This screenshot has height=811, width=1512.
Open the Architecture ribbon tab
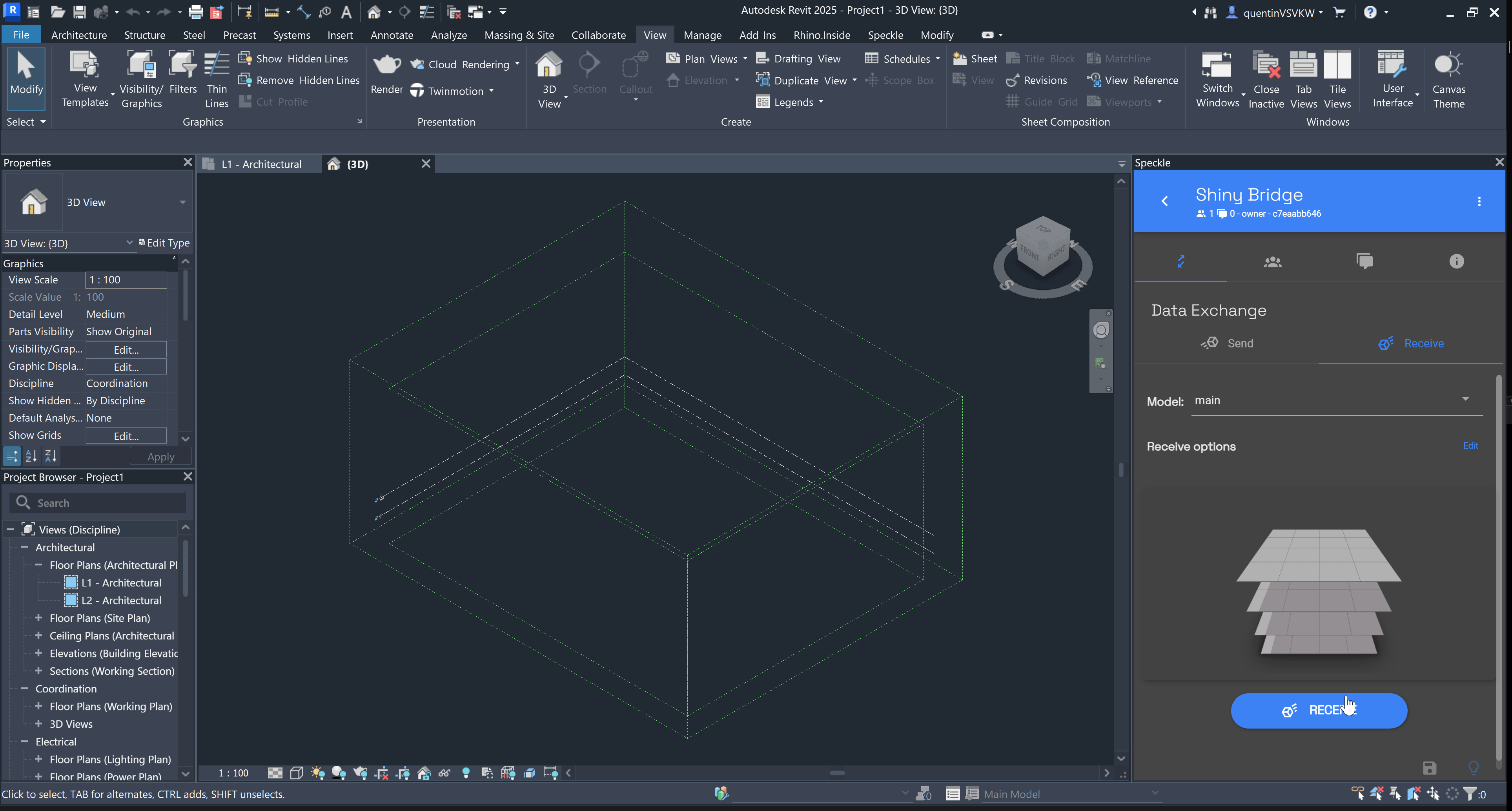[78, 35]
